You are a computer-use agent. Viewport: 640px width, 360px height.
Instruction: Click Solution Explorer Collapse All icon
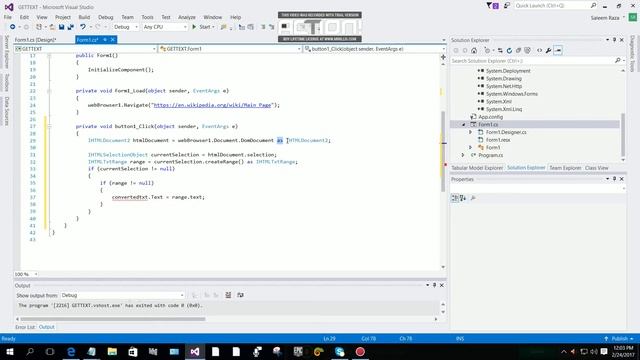pos(518,51)
